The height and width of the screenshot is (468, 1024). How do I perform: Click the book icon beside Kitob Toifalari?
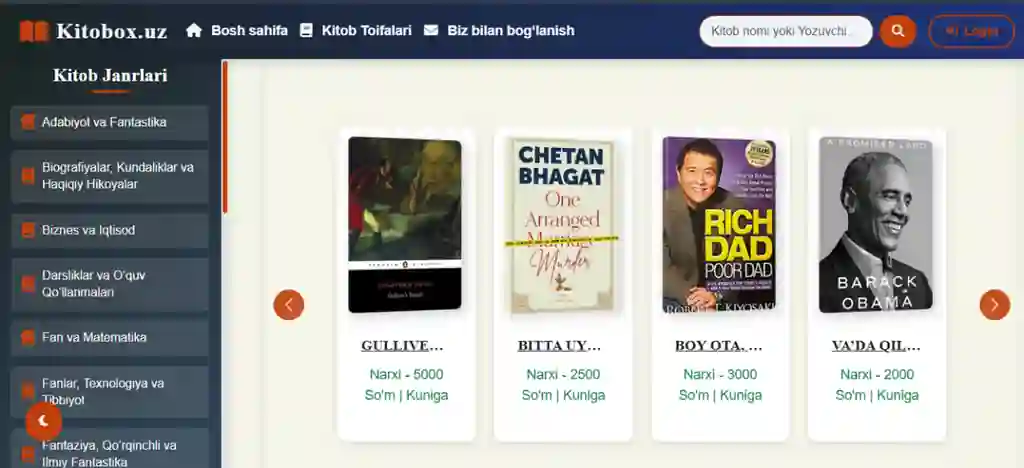306,31
